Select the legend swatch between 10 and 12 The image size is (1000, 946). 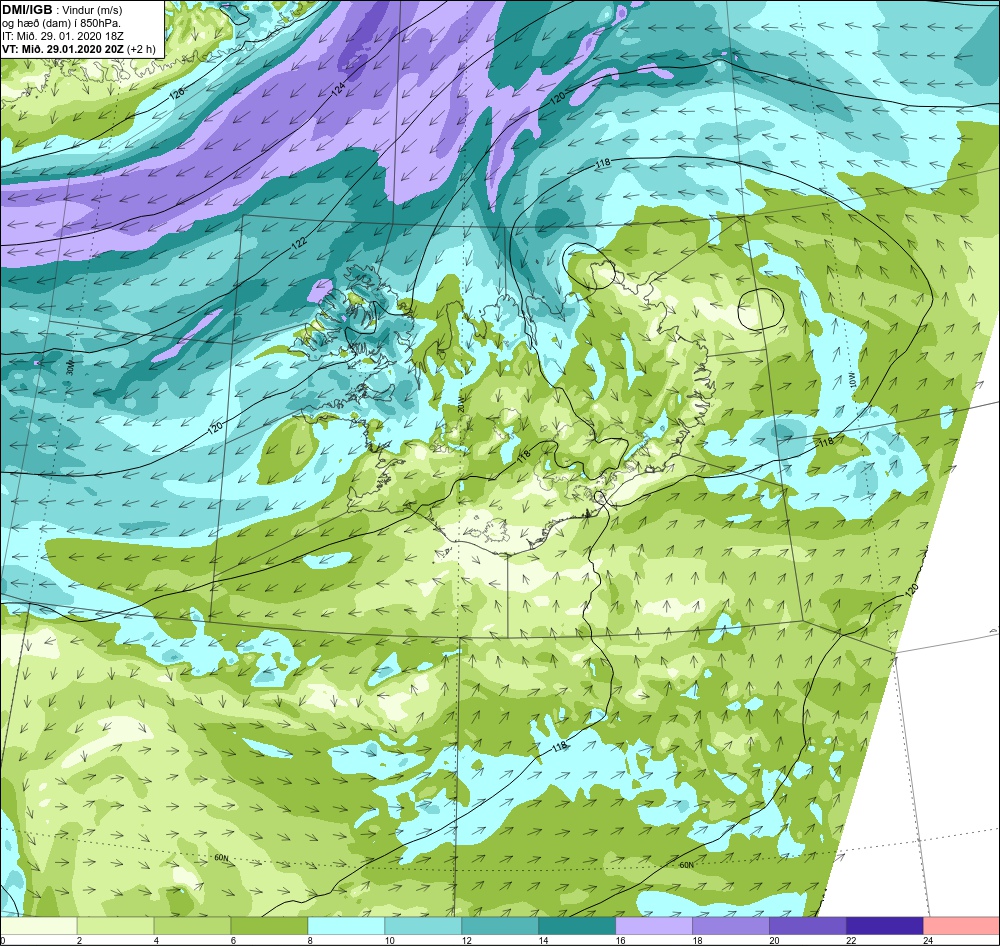(423, 926)
